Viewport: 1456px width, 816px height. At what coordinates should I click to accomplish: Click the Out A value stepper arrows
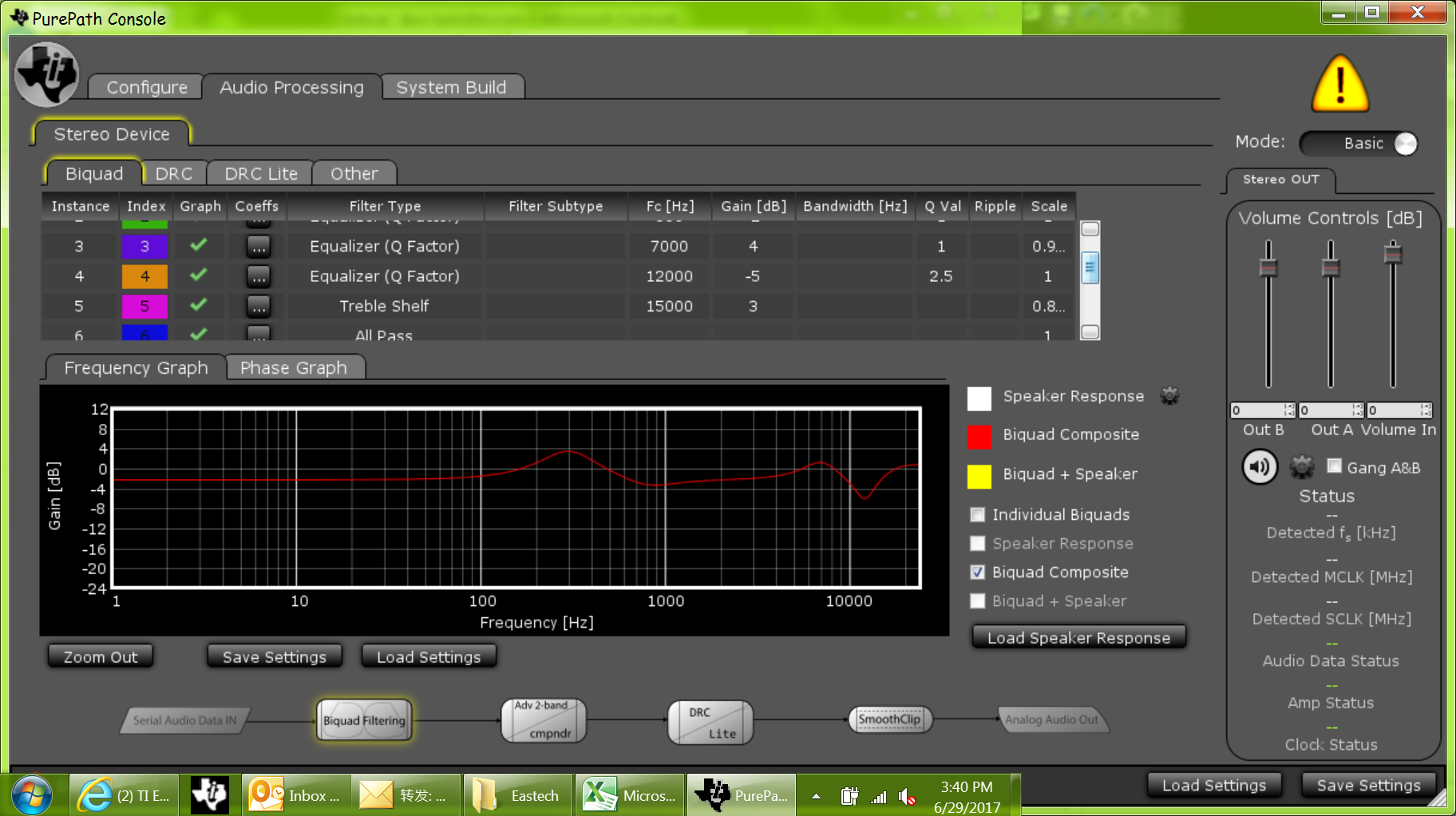1358,410
